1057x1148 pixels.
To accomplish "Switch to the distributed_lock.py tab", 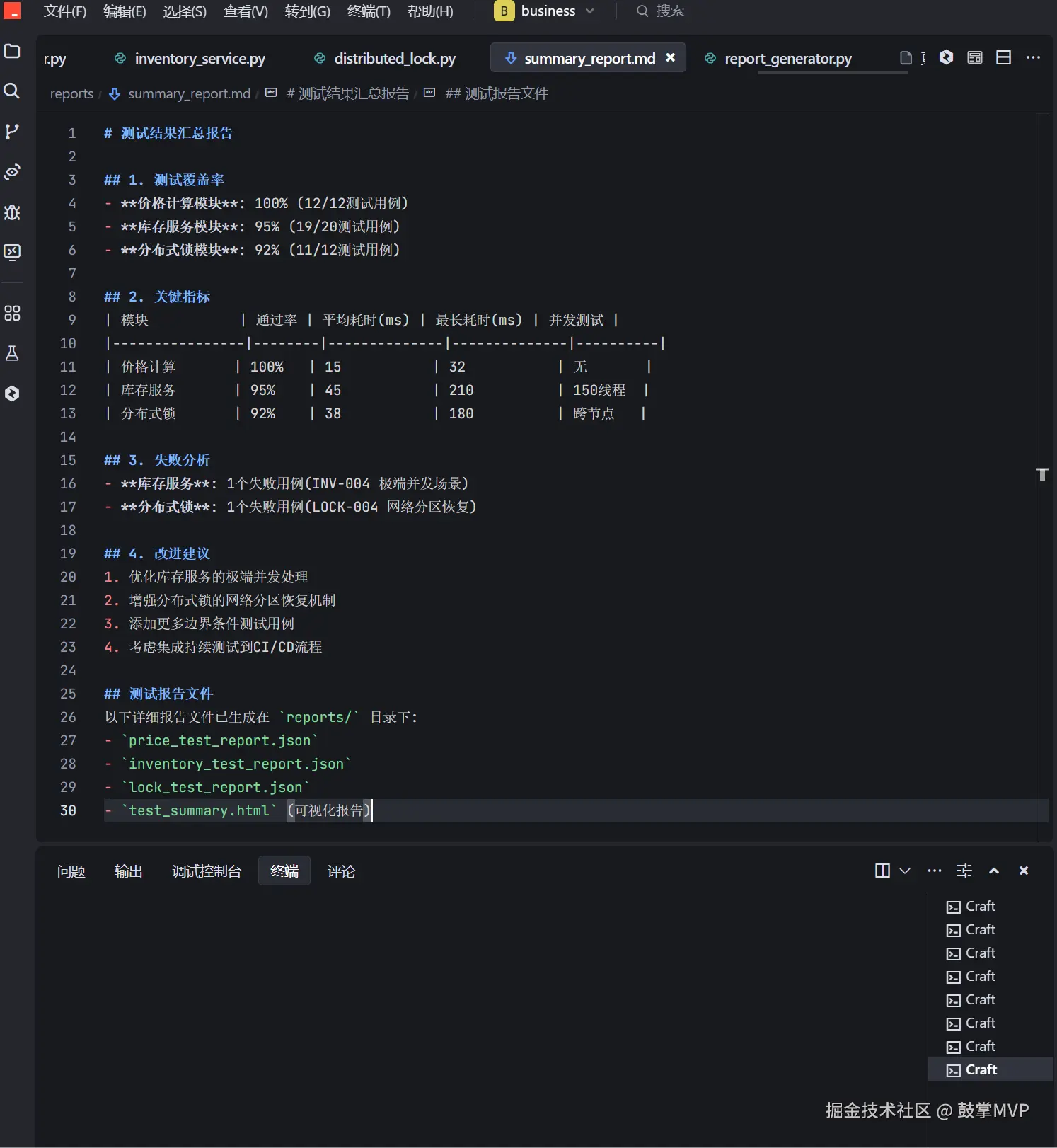I will click(x=386, y=58).
